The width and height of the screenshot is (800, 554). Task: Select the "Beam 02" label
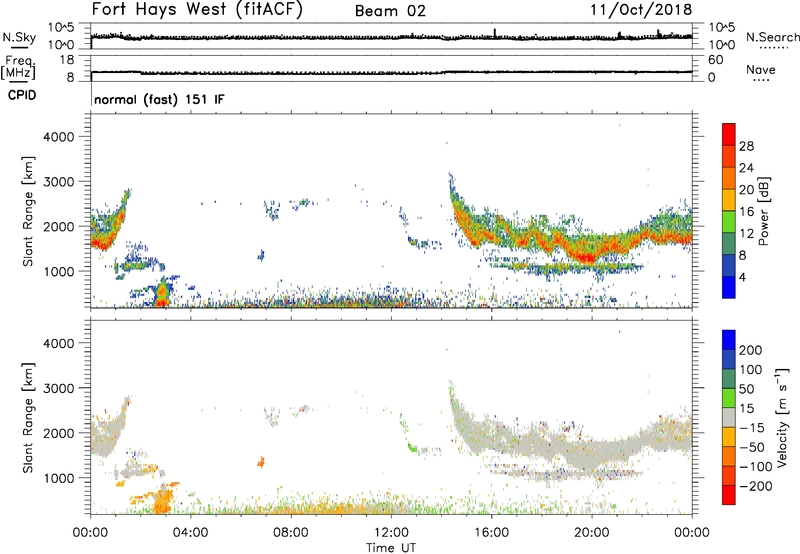click(x=390, y=11)
